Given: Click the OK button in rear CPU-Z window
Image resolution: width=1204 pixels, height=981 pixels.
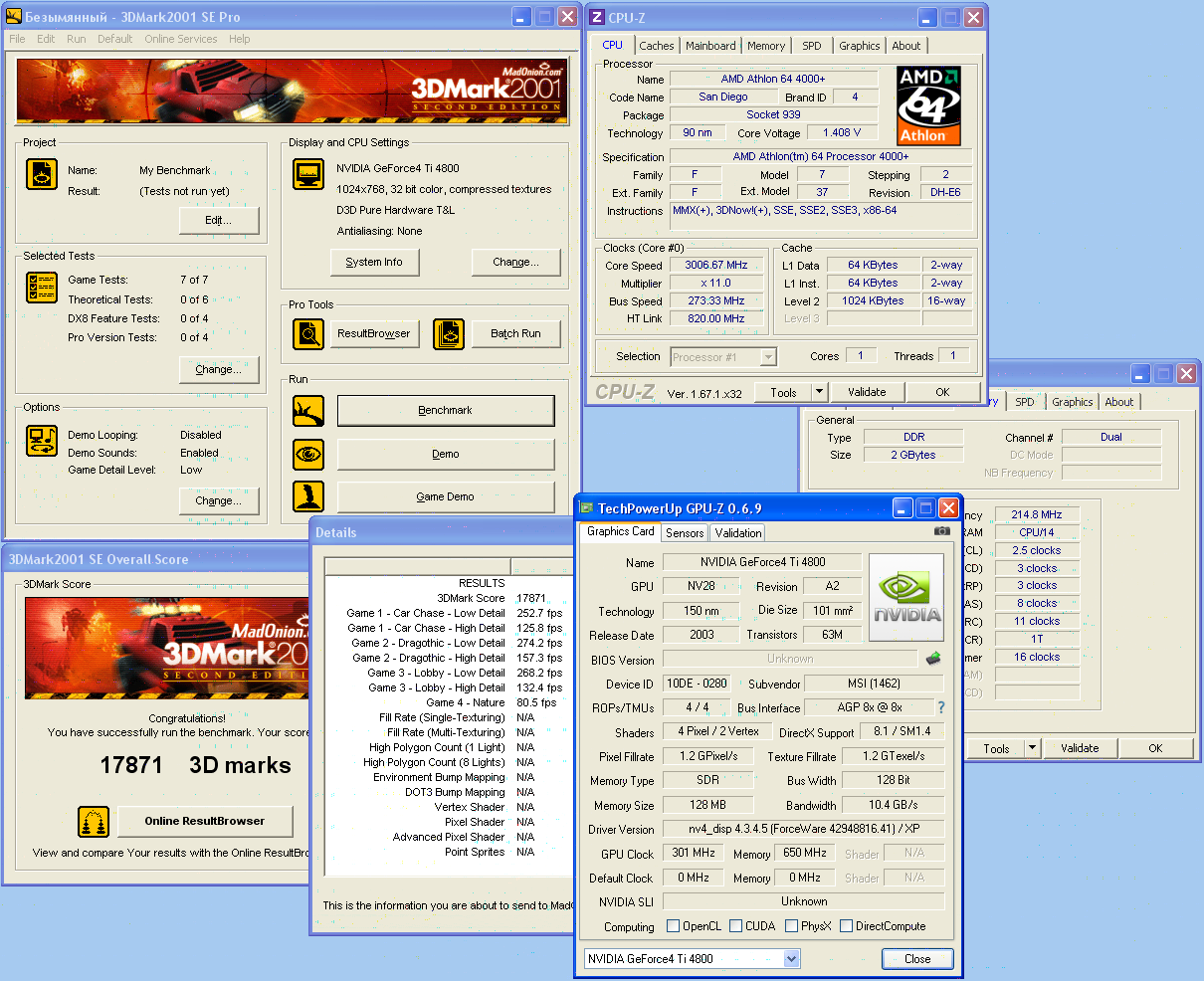Looking at the screenshot, I should (1155, 748).
